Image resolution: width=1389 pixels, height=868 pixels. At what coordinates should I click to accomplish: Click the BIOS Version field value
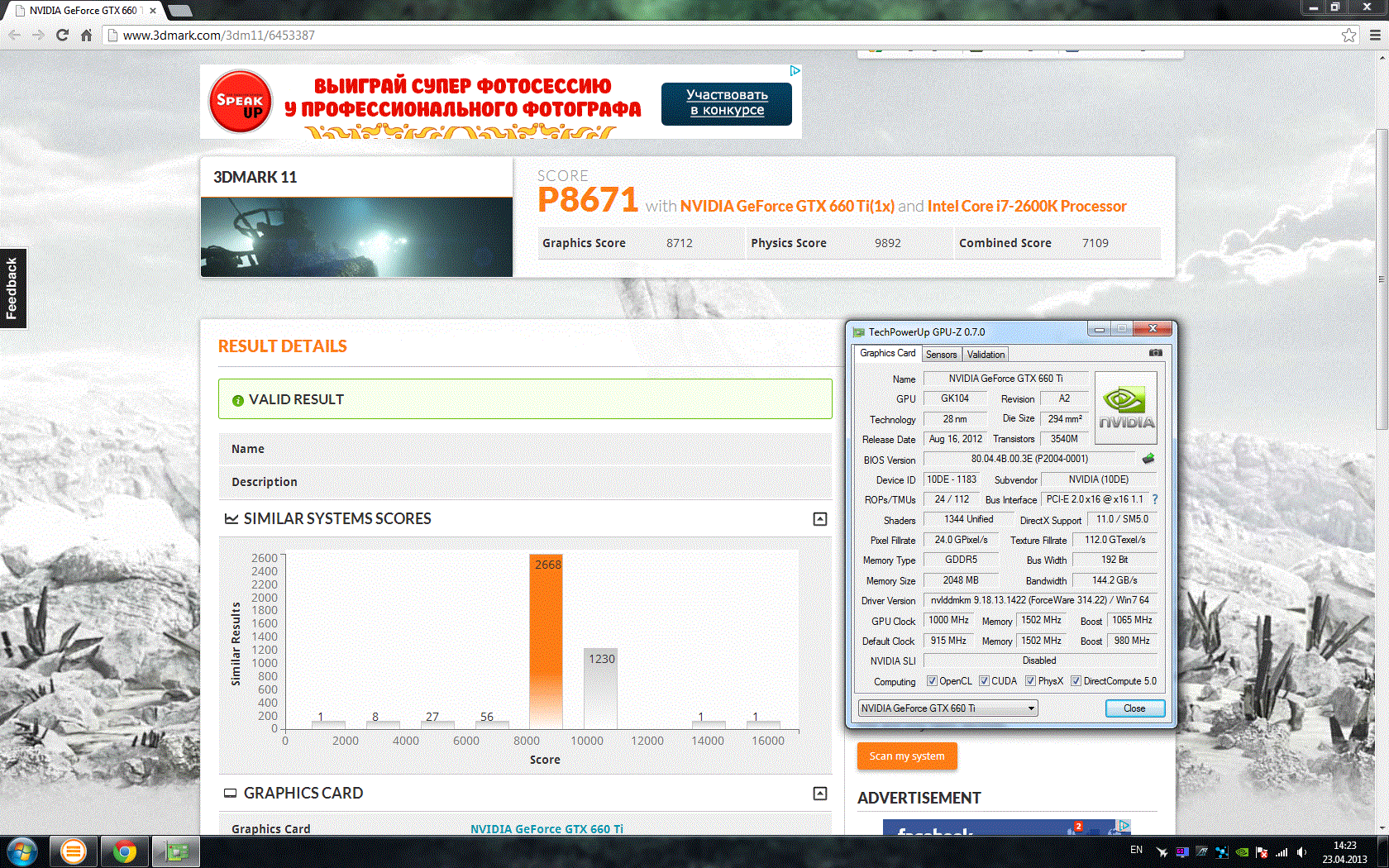click(1029, 459)
